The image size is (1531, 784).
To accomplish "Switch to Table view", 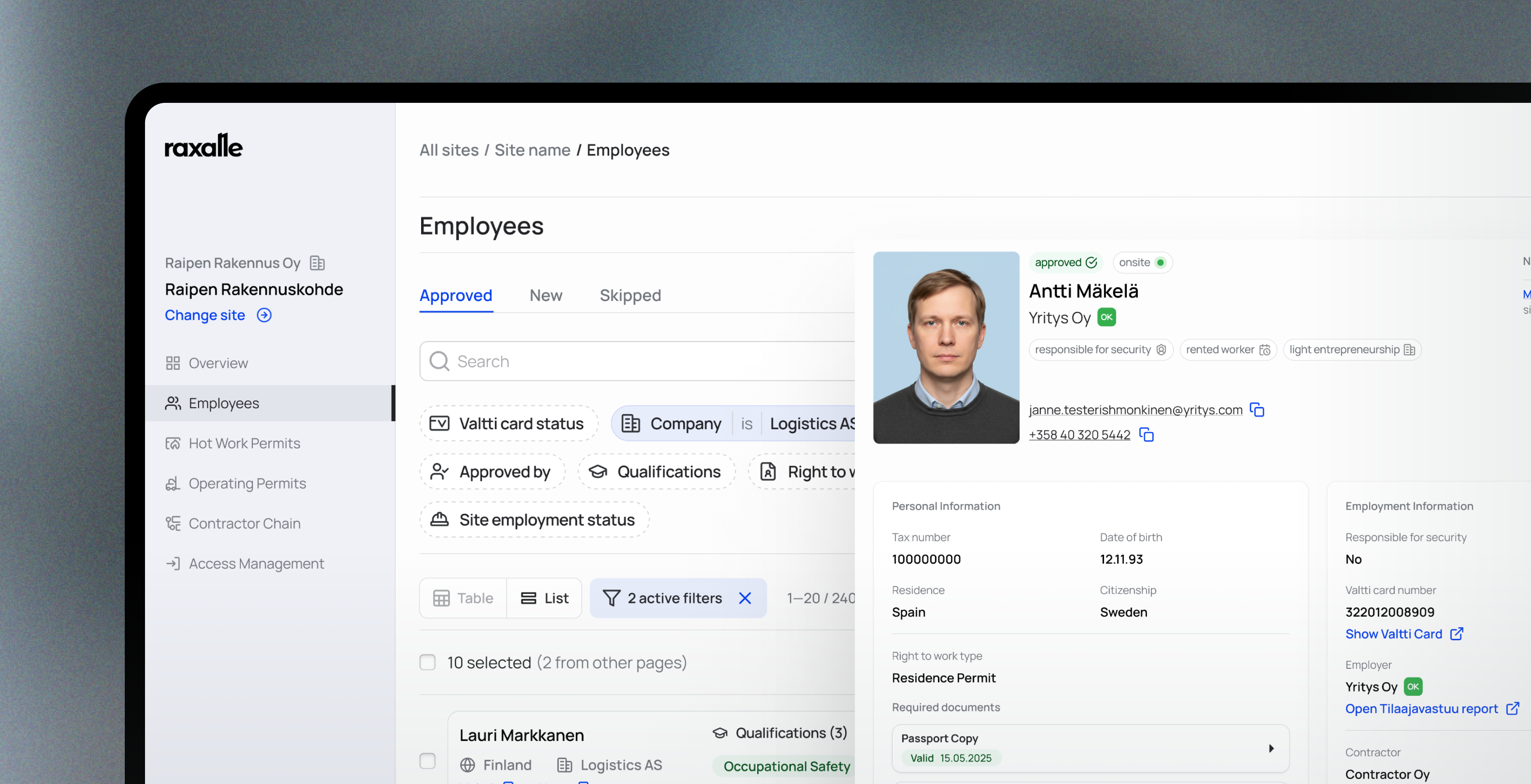I will coord(463,598).
